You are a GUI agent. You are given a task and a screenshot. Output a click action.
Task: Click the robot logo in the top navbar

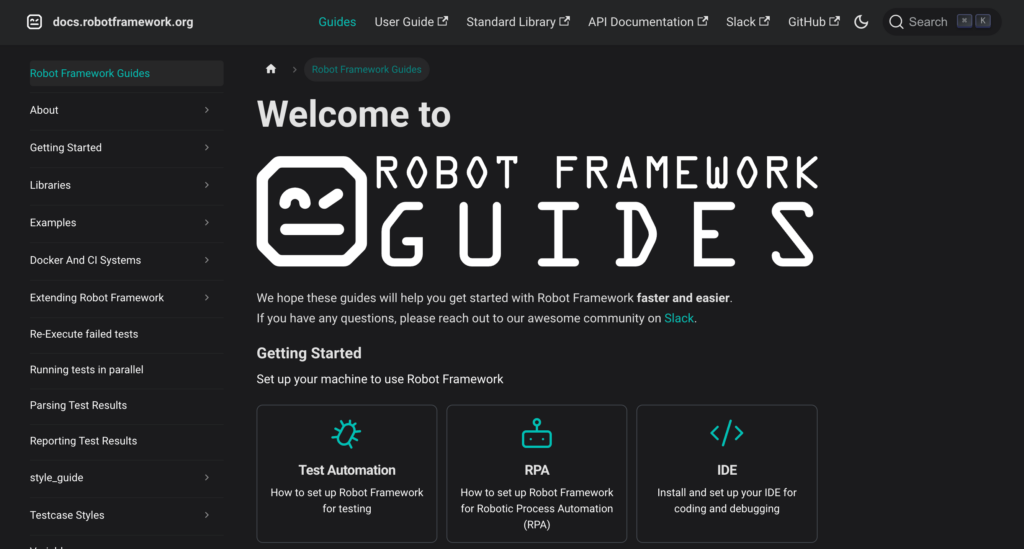coord(35,22)
